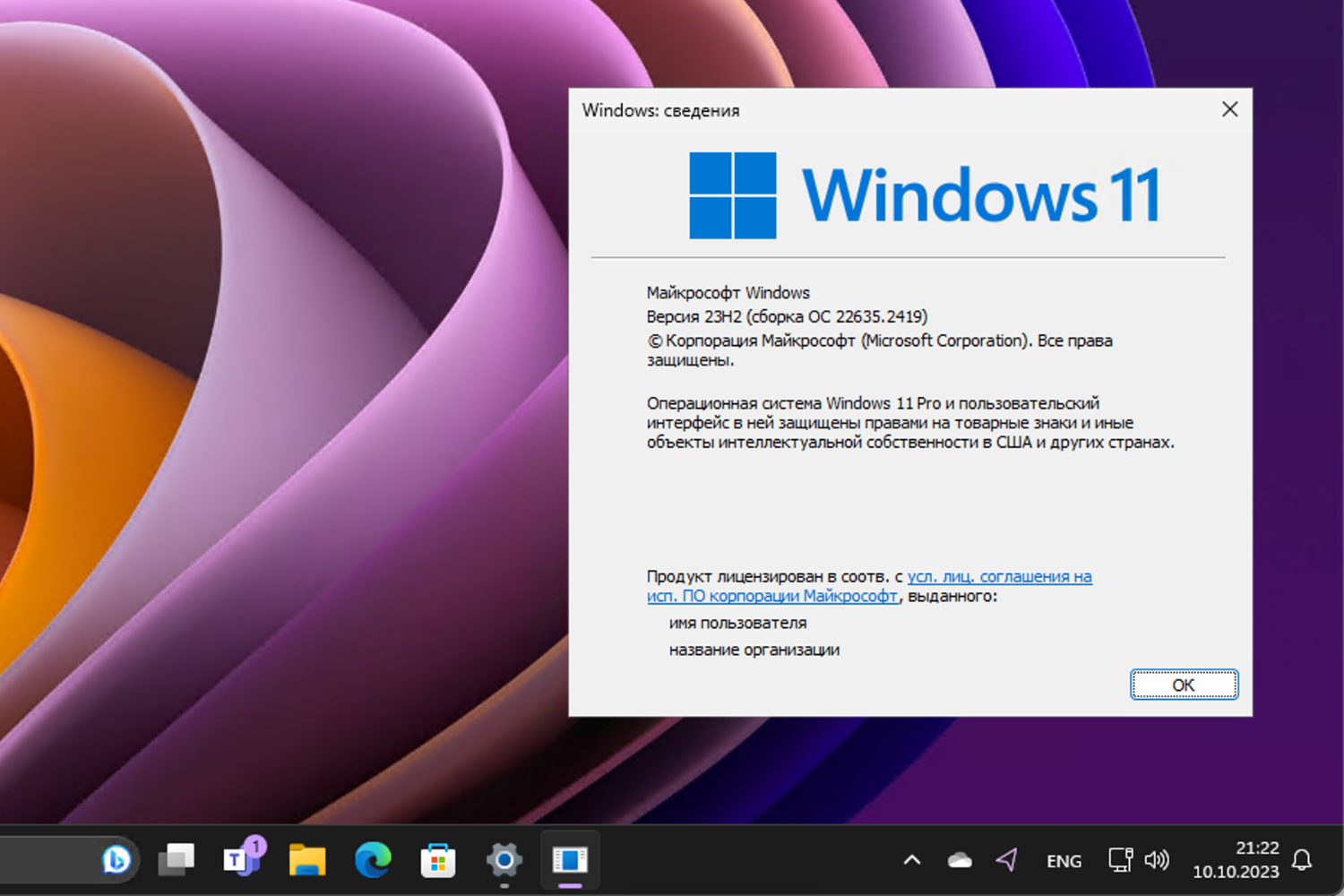Click the "Майкрософт Windows" text line
This screenshot has height=896, width=1344.
click(728, 293)
